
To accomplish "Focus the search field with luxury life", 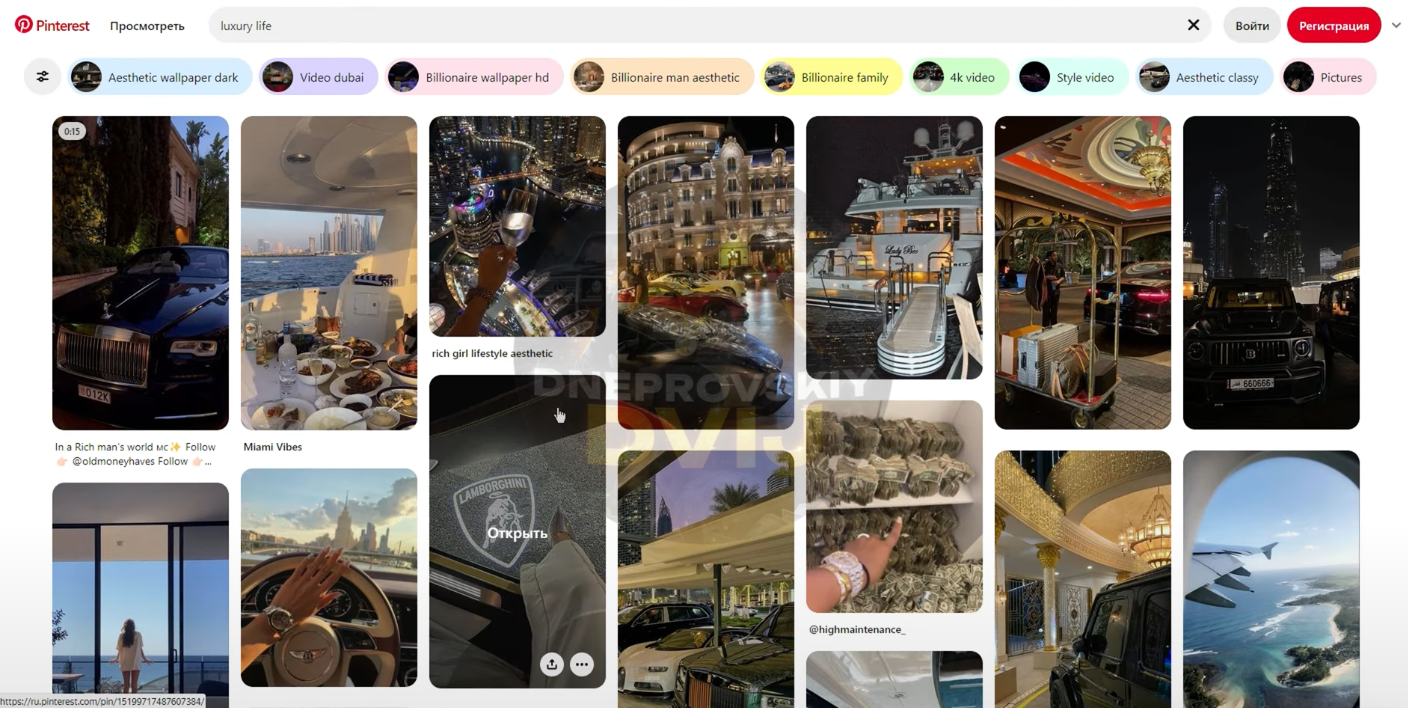I will (695, 25).
